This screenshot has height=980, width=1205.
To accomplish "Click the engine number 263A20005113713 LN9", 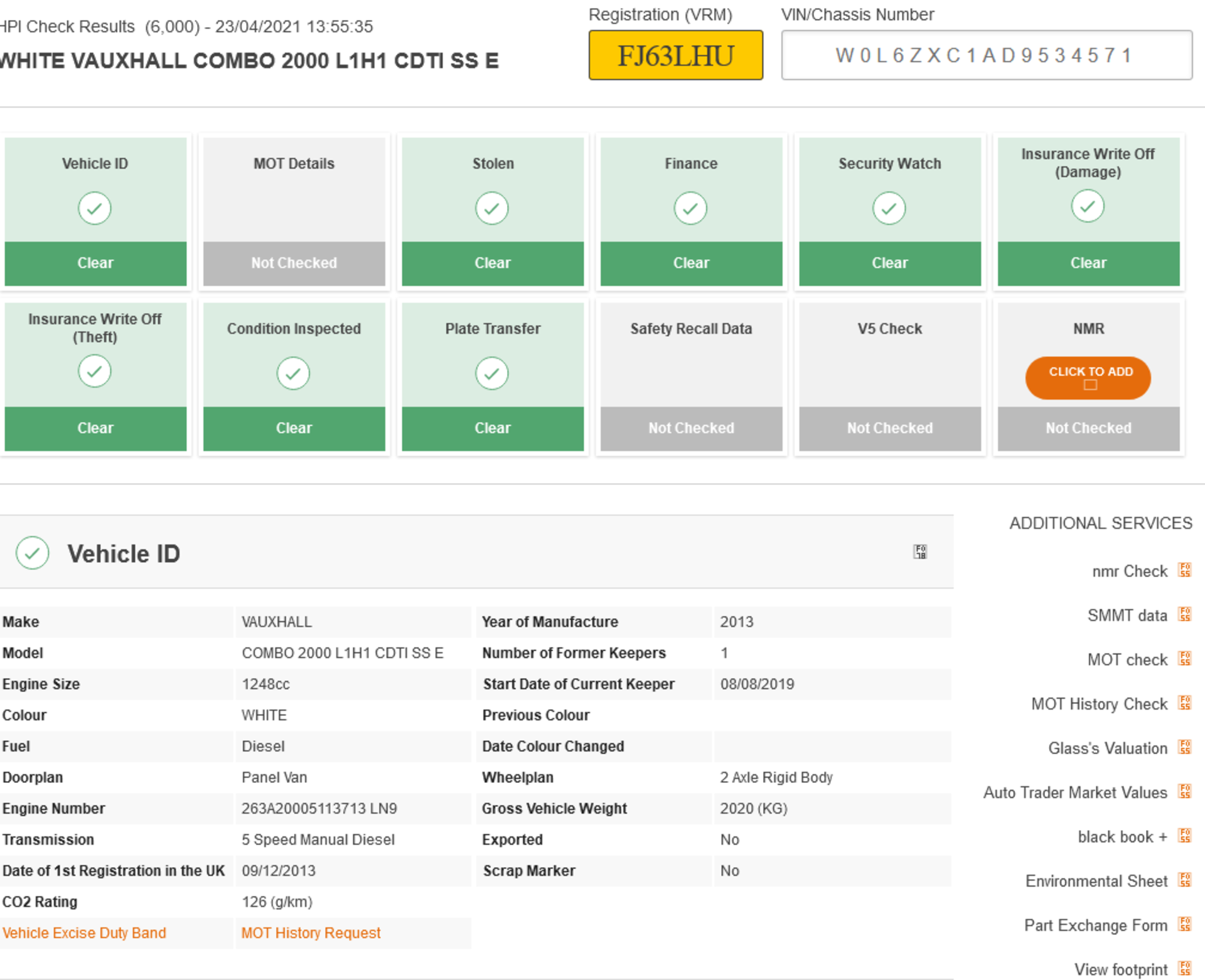I will tap(319, 809).
